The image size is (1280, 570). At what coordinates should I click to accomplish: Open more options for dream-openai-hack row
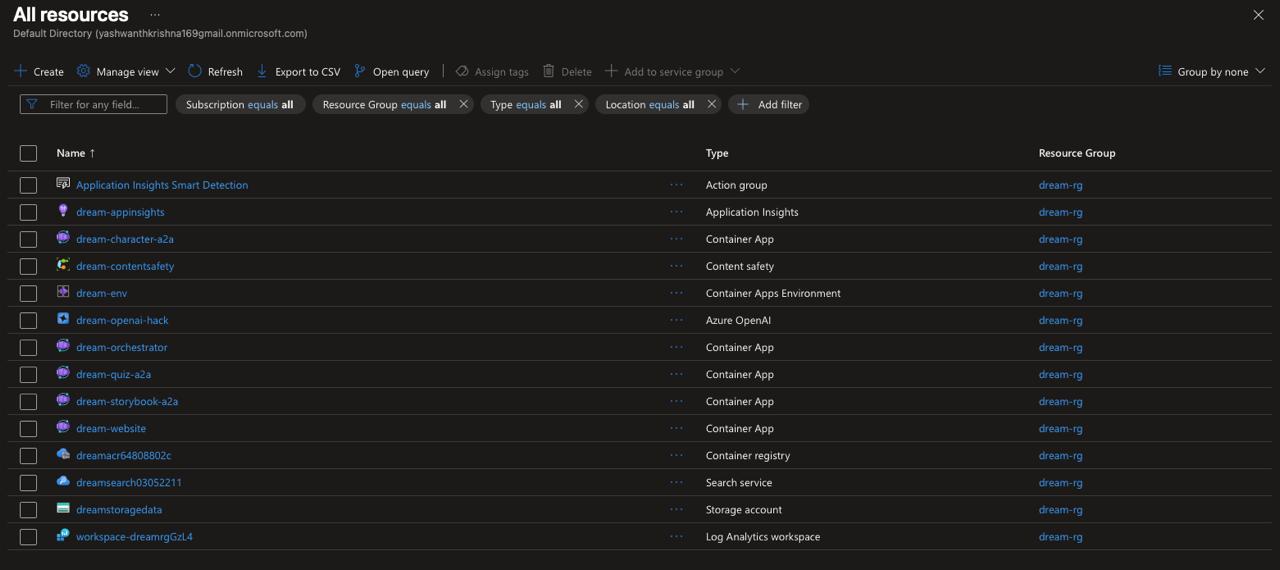point(677,320)
